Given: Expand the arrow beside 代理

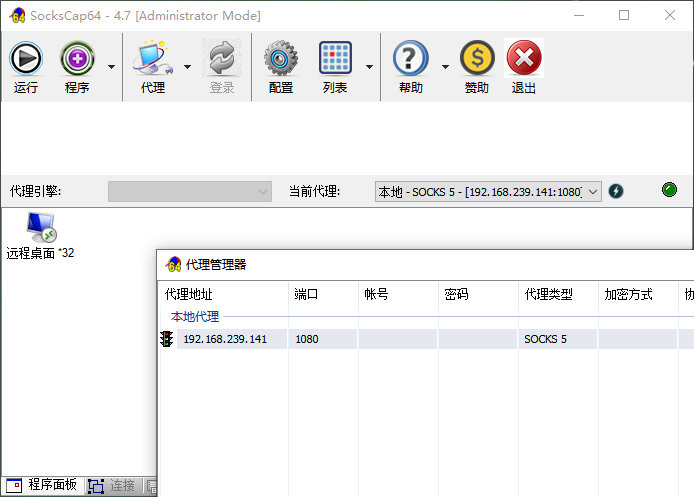Looking at the screenshot, I should coord(187,67).
